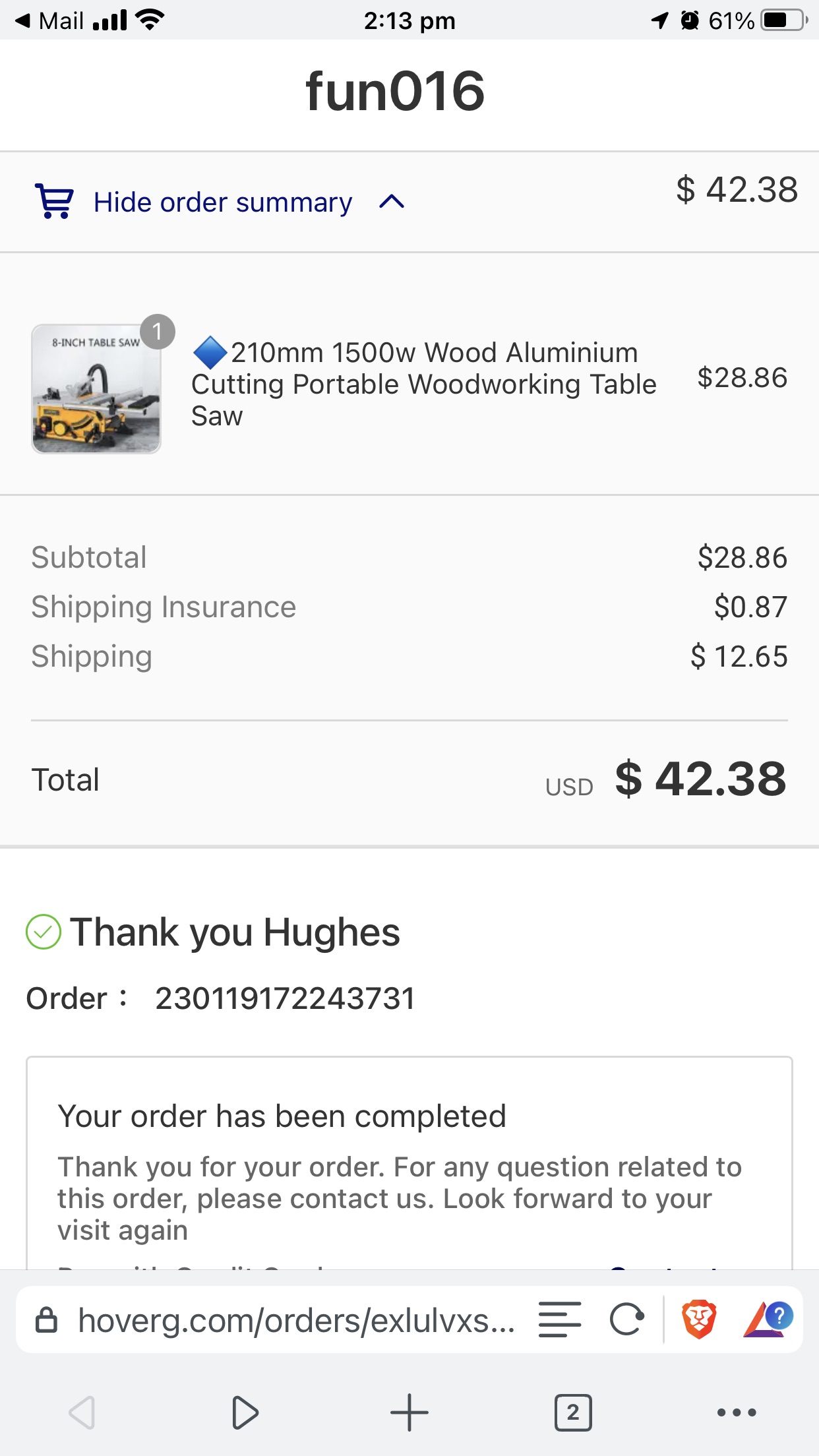Viewport: 819px width, 1456px height.
Task: Tap the green order completed checkmark
Action: [44, 932]
